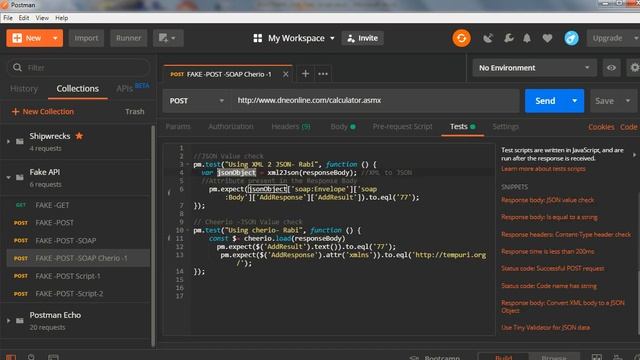
Task: Click the heart icon in header
Action: pos(547,38)
